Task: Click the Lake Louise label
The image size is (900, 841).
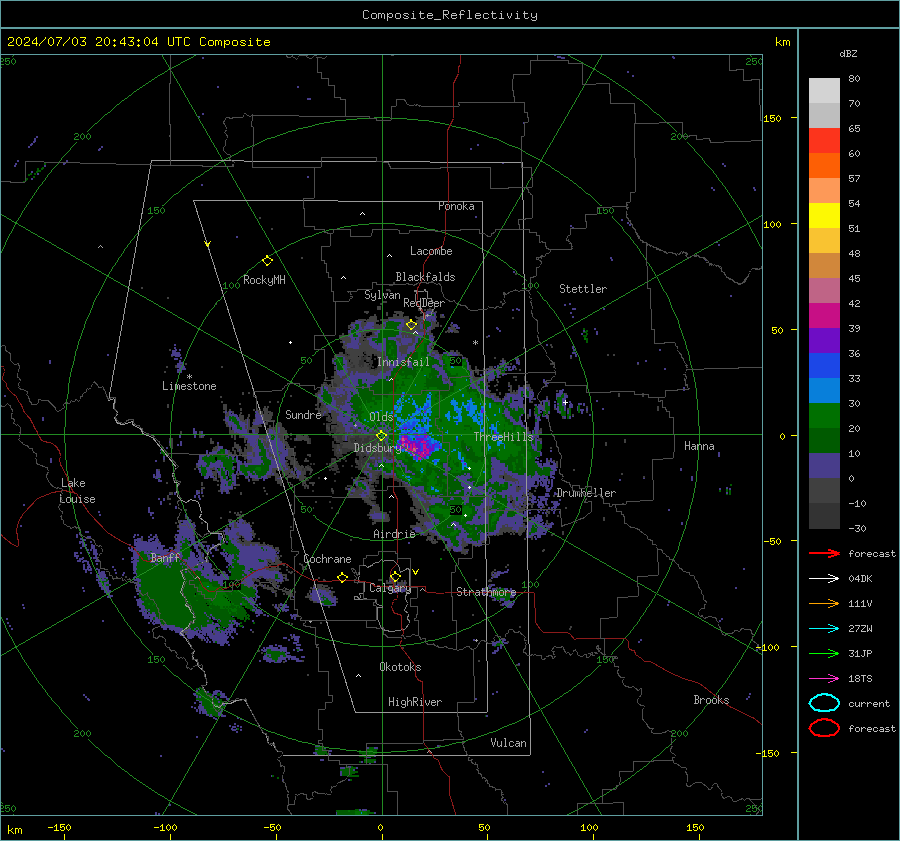Action: point(77,491)
